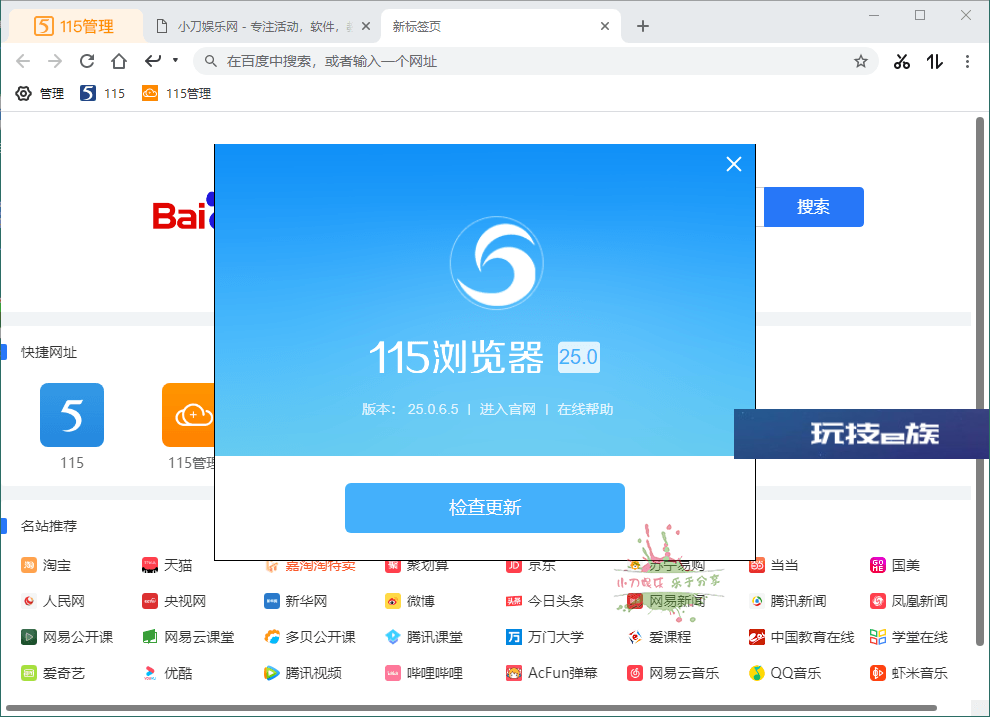990x717 pixels.
Task: Open the 淘宝 site link
Action: point(46,565)
